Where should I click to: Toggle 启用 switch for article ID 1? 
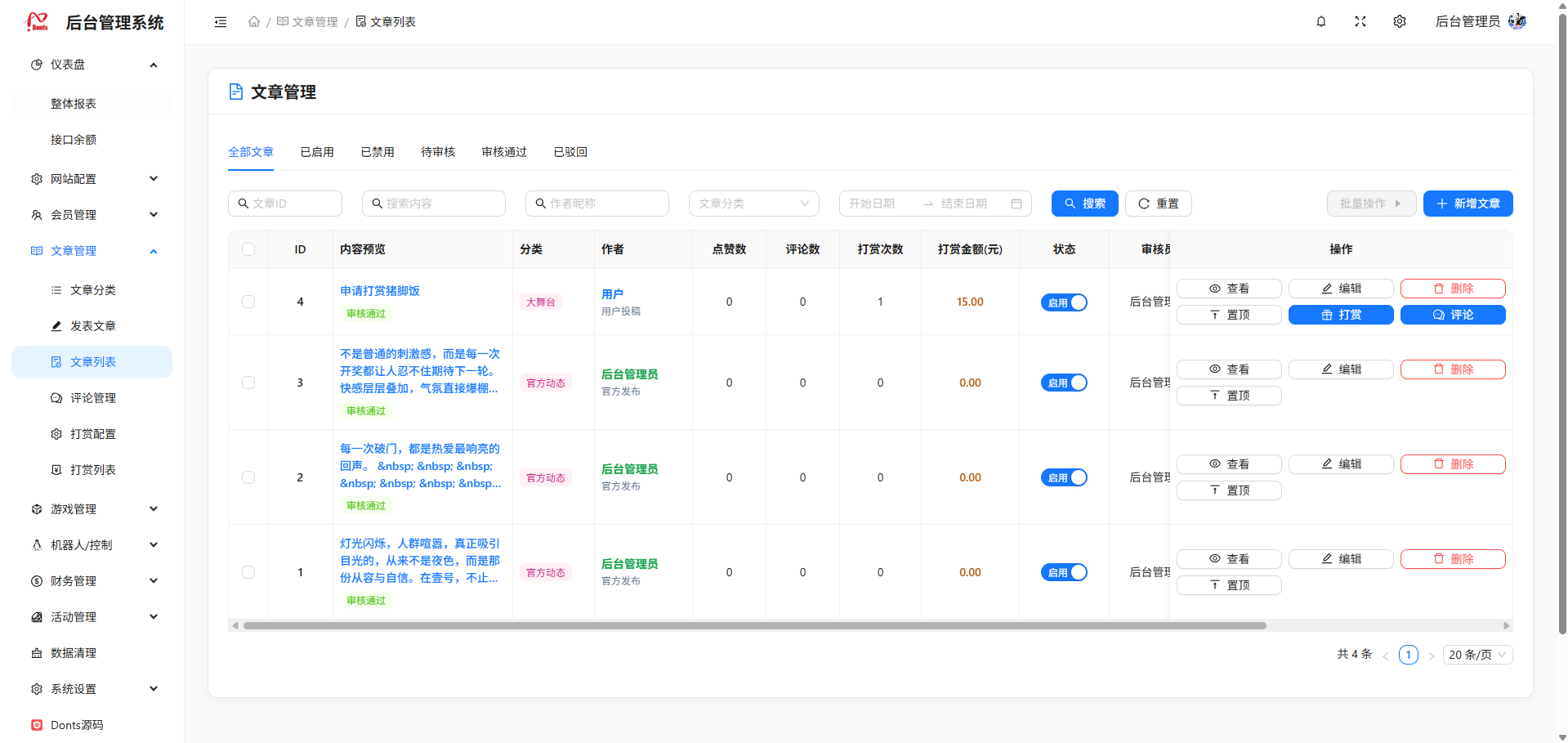click(1064, 572)
